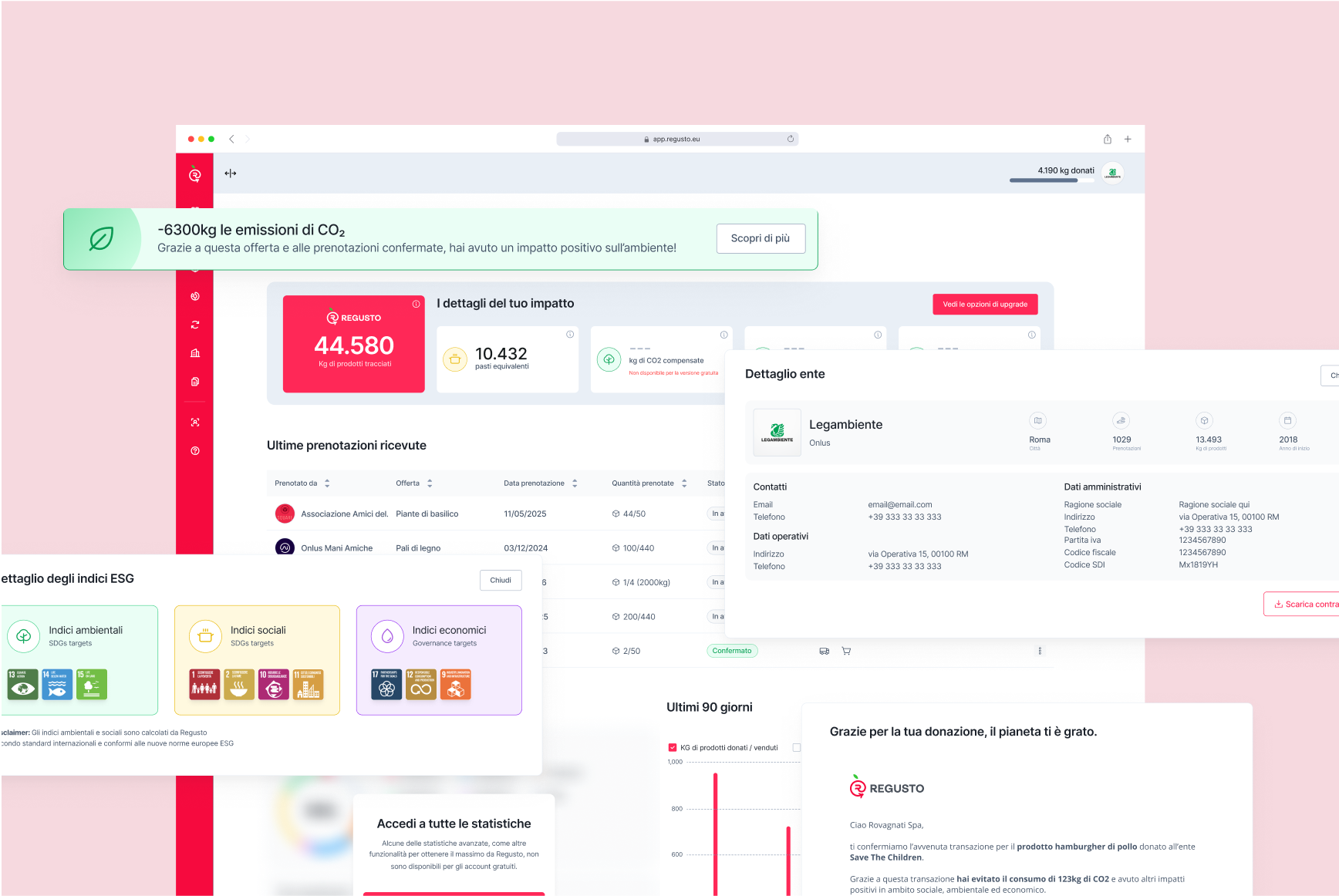Open the three-dot menu in the Confermato row

pyautogui.click(x=1040, y=651)
